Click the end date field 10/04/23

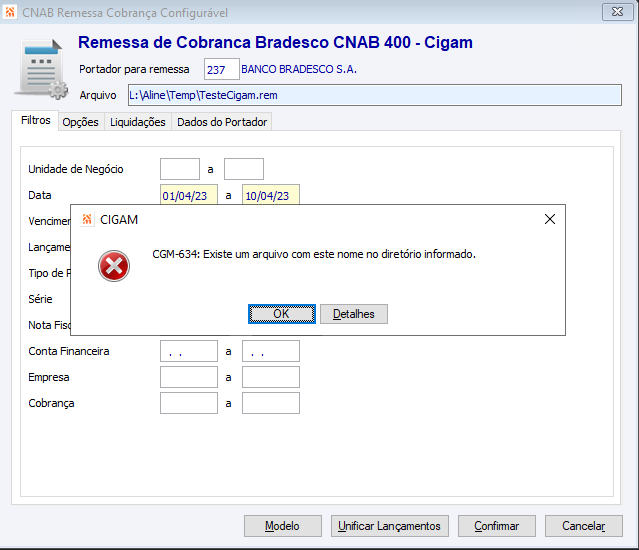tap(271, 195)
